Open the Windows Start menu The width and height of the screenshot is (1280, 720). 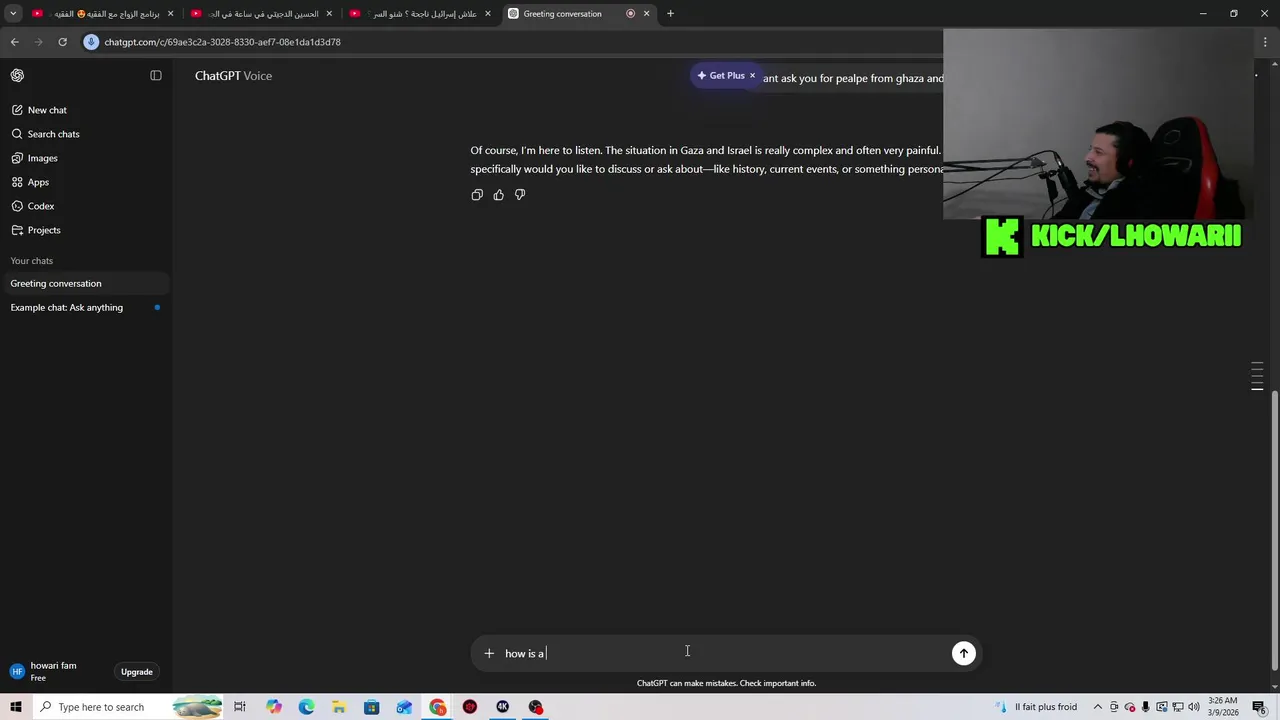pos(15,707)
